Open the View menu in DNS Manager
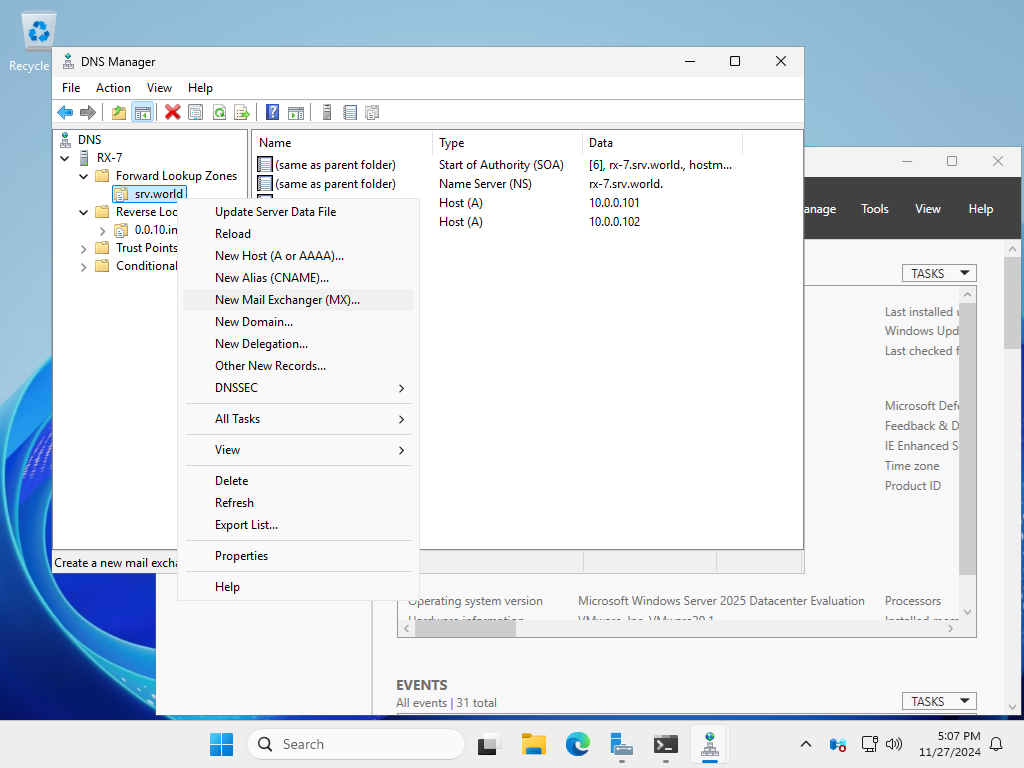Screen dimensions: 1024x768 (x=159, y=88)
